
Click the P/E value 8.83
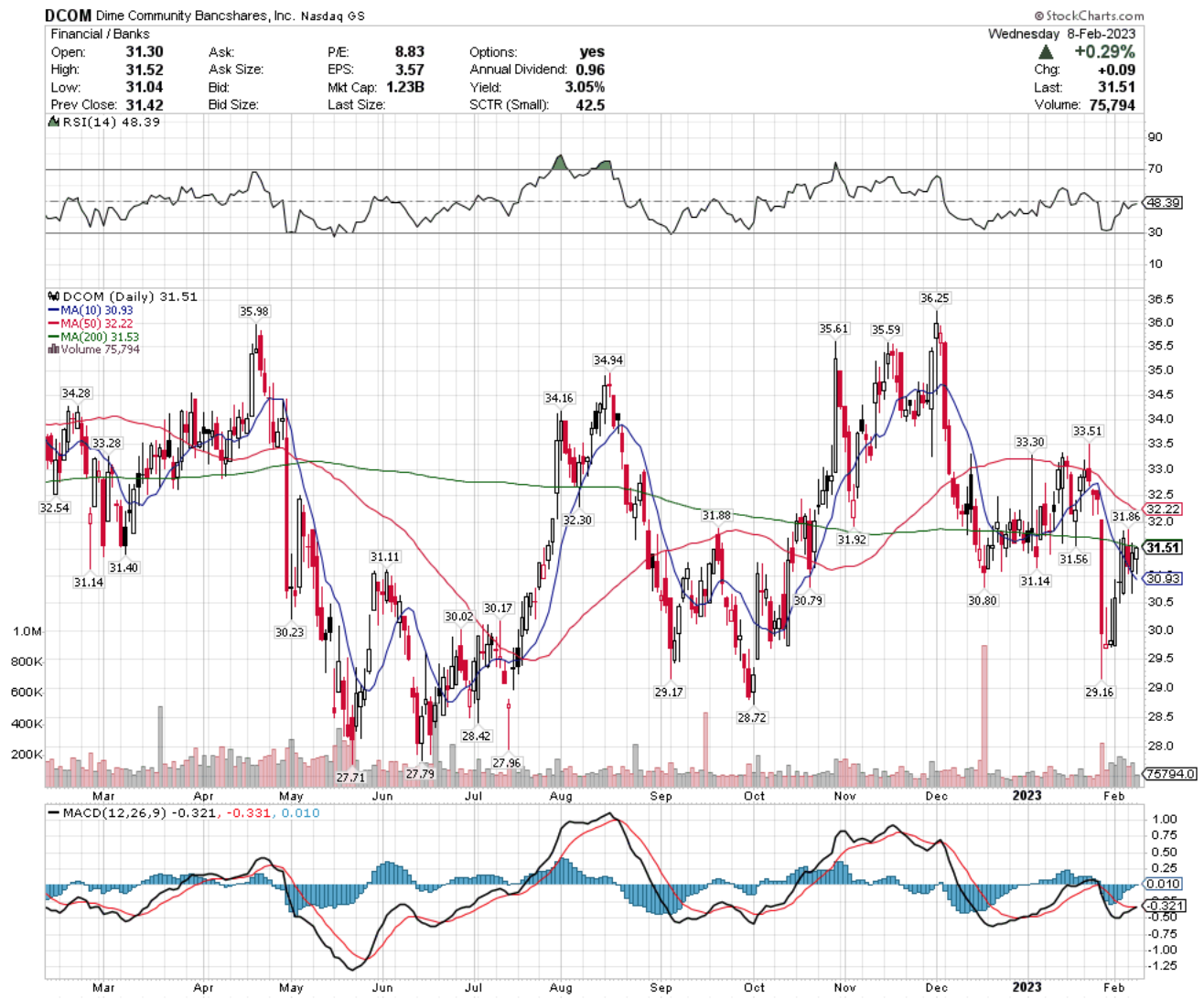point(409,52)
